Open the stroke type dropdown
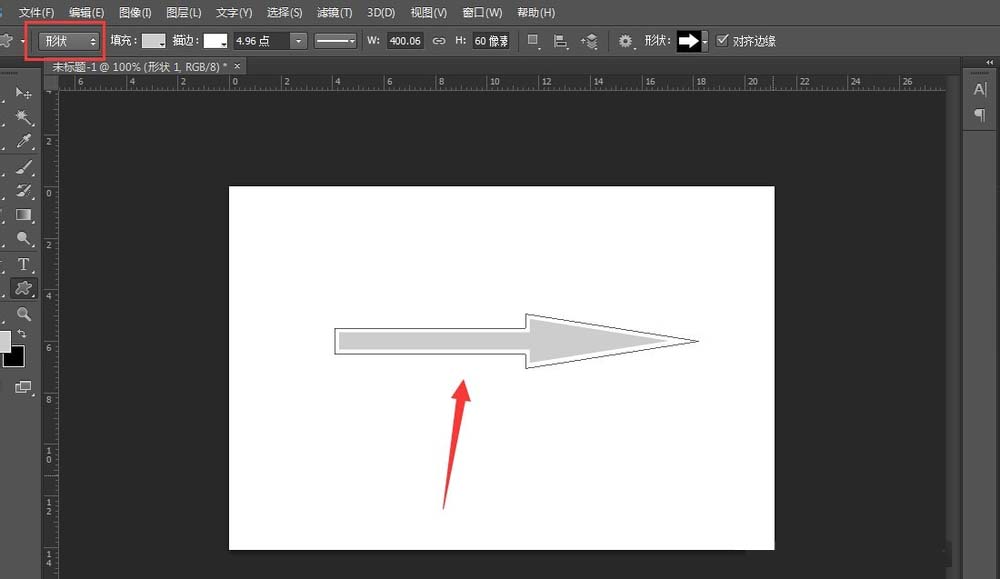The width and height of the screenshot is (1000, 579). [335, 41]
